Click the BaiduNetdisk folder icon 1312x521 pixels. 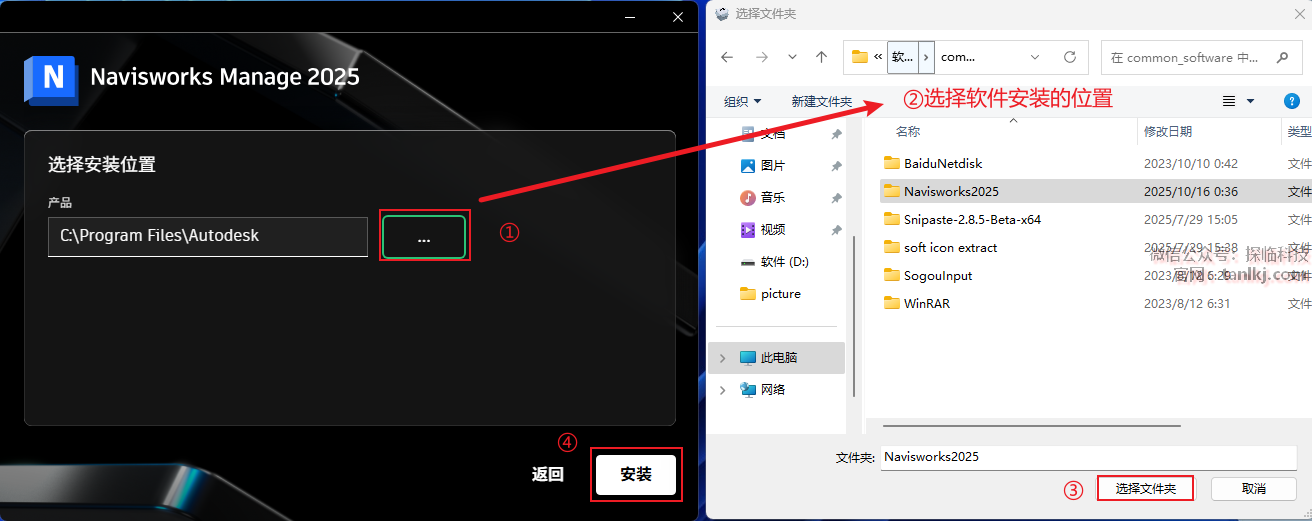coord(892,163)
